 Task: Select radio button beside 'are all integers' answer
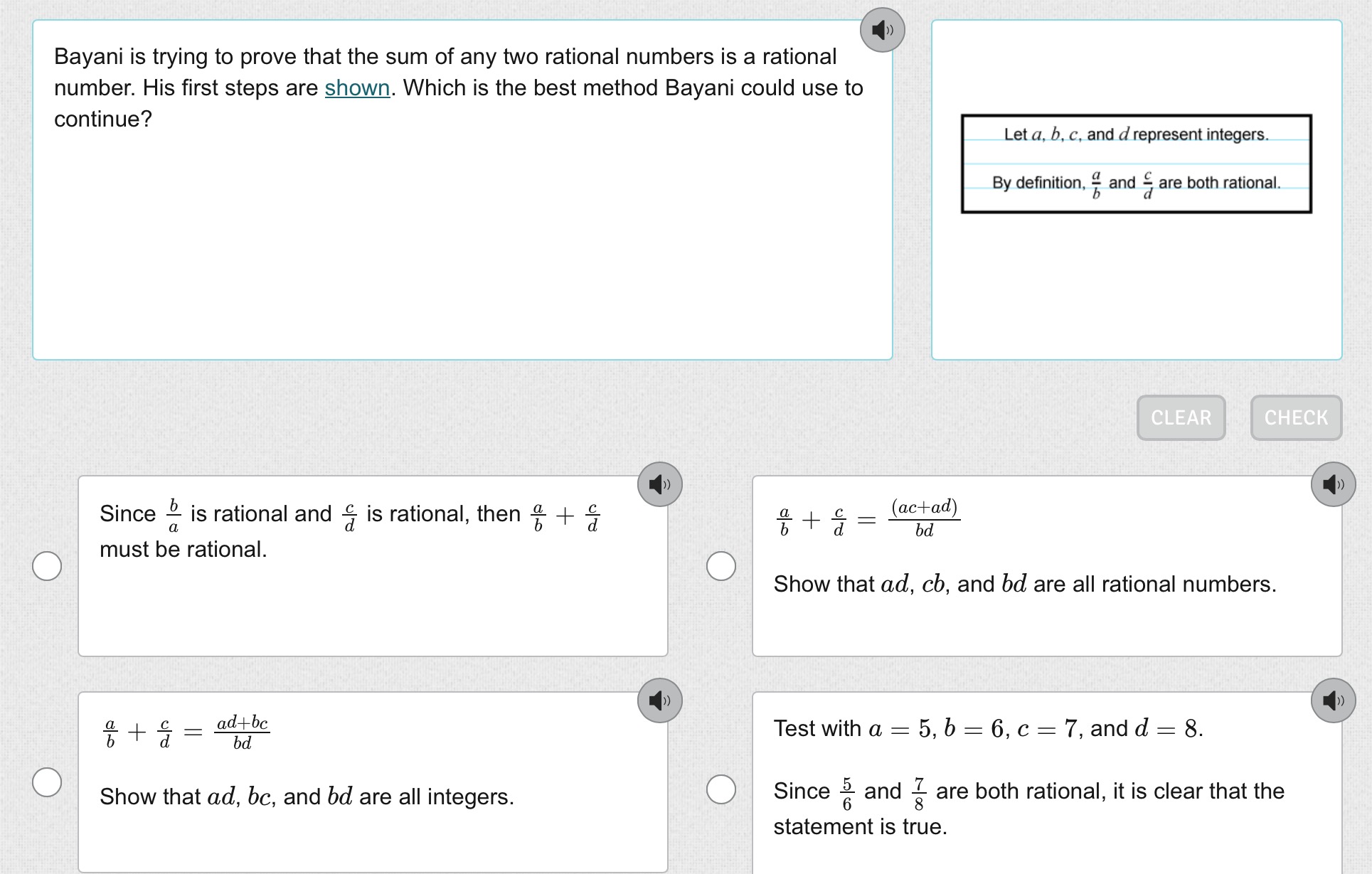(47, 782)
